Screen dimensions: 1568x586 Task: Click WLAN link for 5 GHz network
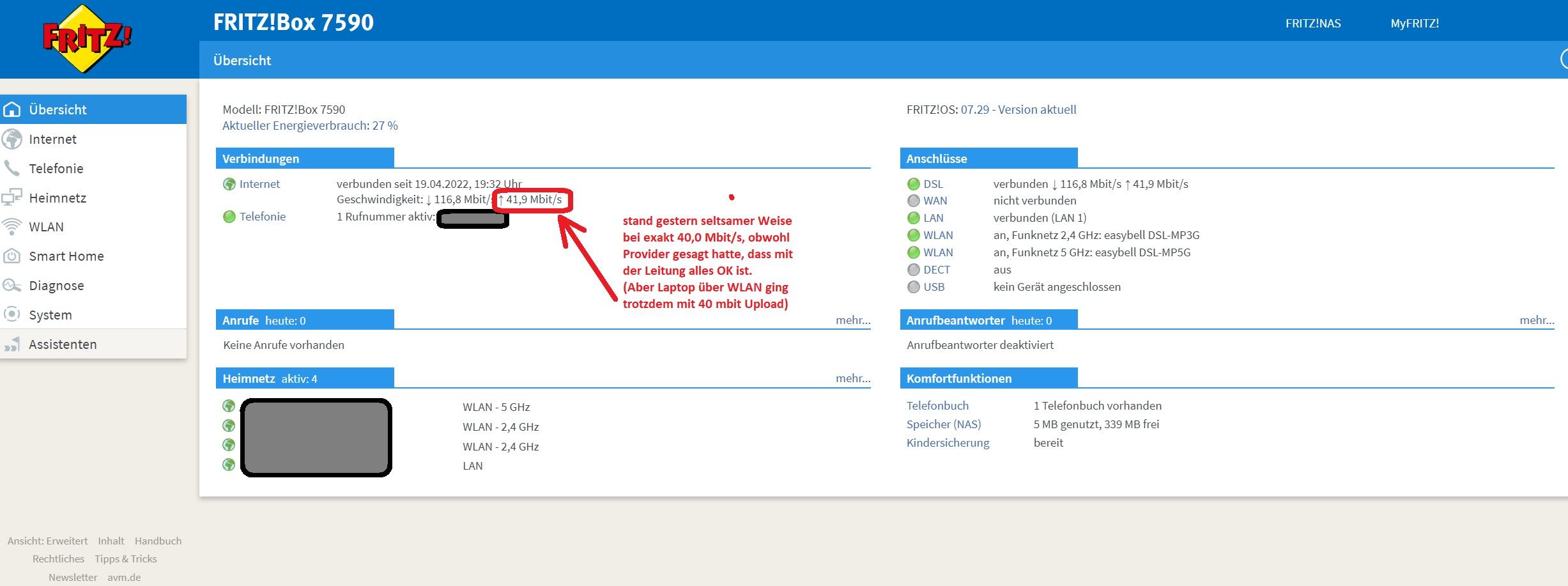tap(938, 252)
